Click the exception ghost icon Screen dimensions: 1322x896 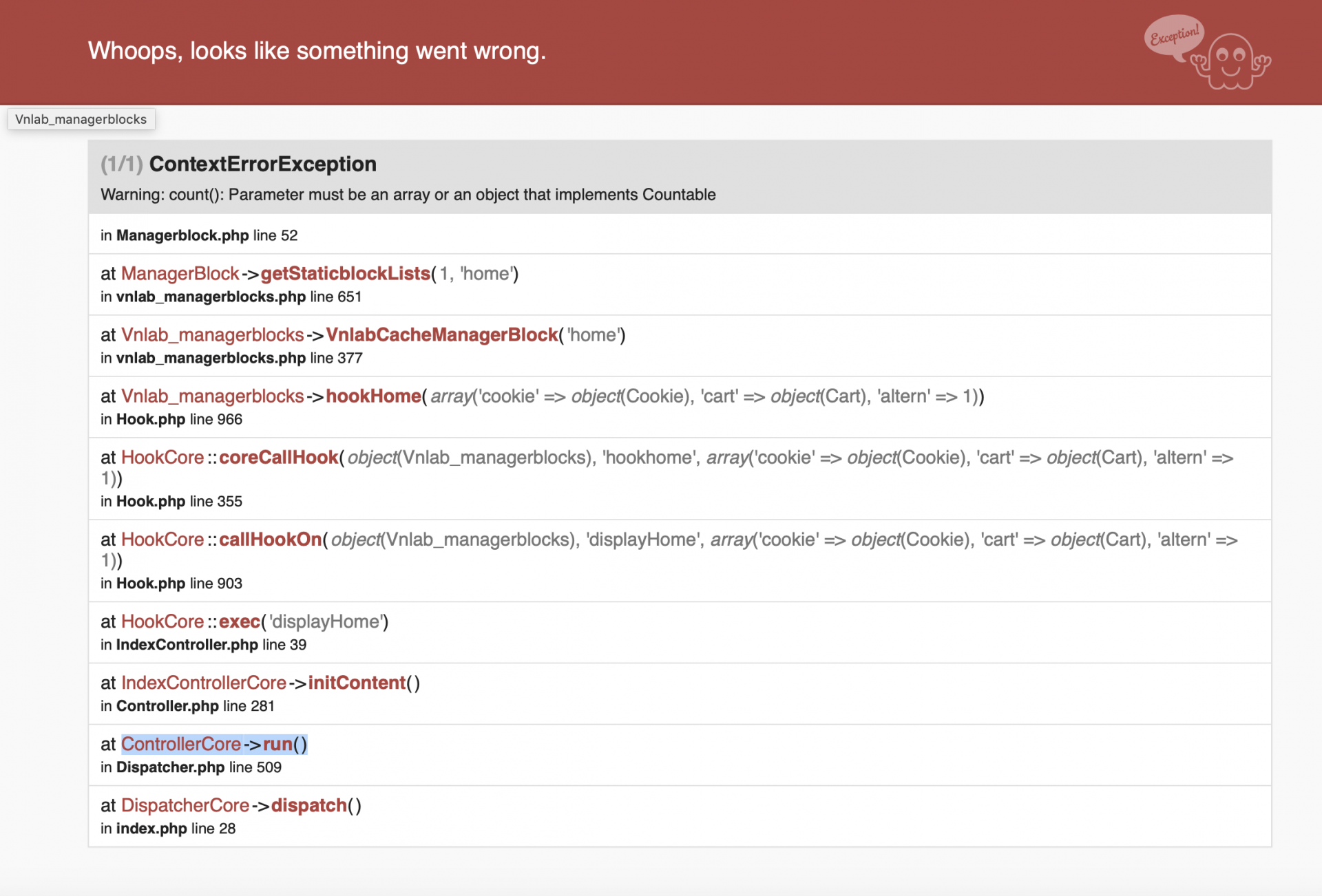pyautogui.click(x=1232, y=62)
